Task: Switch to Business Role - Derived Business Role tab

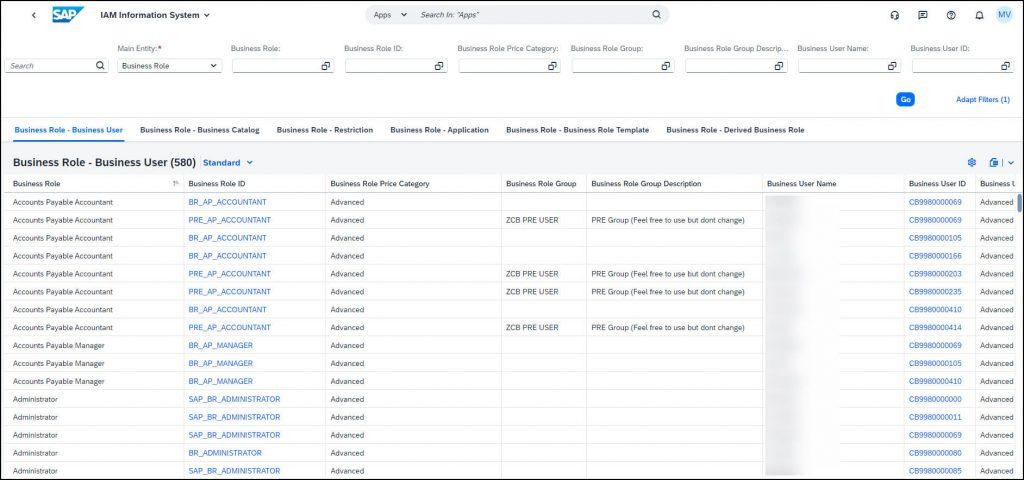Action: (x=735, y=130)
